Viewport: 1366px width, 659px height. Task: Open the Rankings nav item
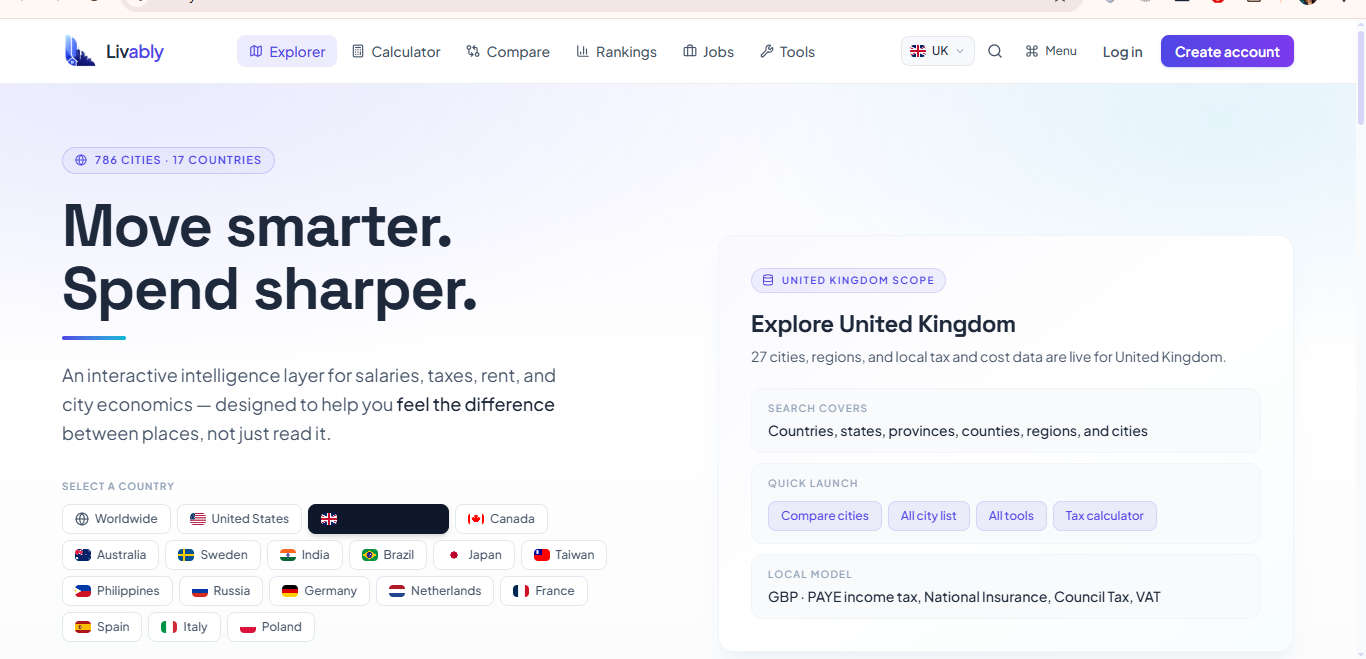[x=616, y=52]
